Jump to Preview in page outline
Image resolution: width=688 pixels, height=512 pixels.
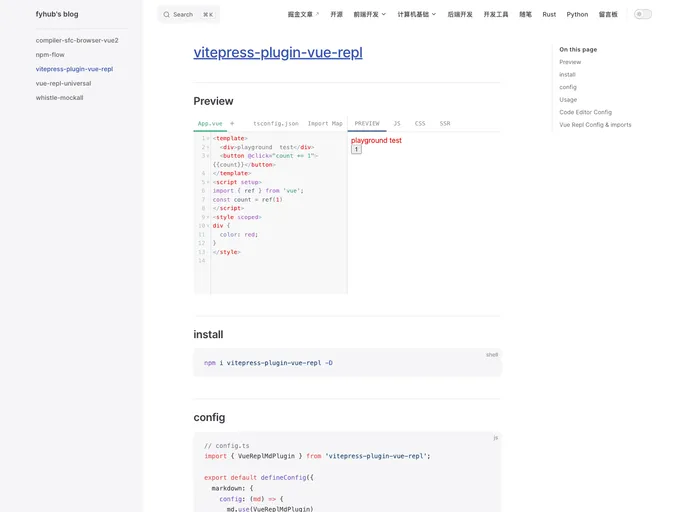click(x=570, y=62)
